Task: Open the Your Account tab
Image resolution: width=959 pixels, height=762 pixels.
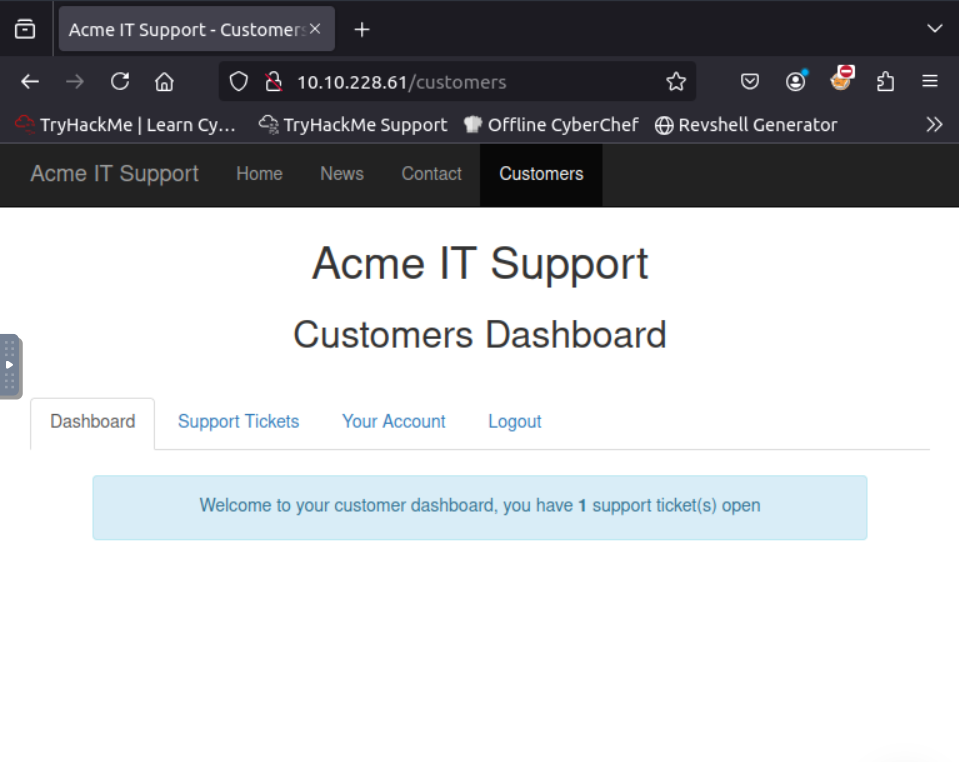Action: pyautogui.click(x=393, y=422)
